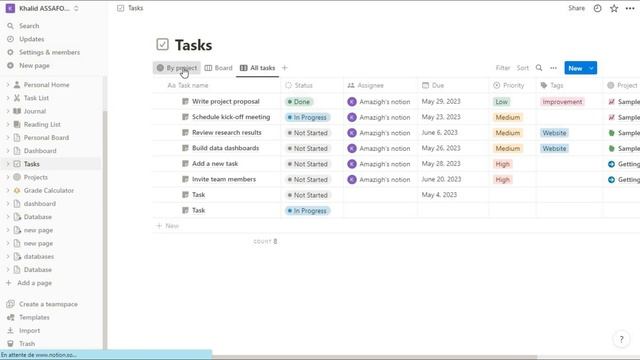The height and width of the screenshot is (360, 640).
Task: Open Personal Home page icon
Action: click(x=17, y=85)
